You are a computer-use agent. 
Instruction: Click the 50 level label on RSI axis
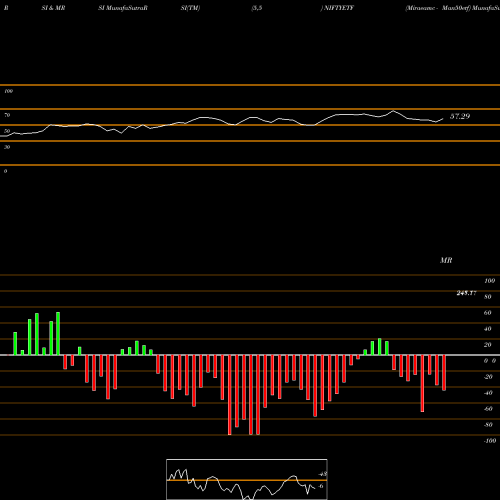pyautogui.click(x=7, y=131)
